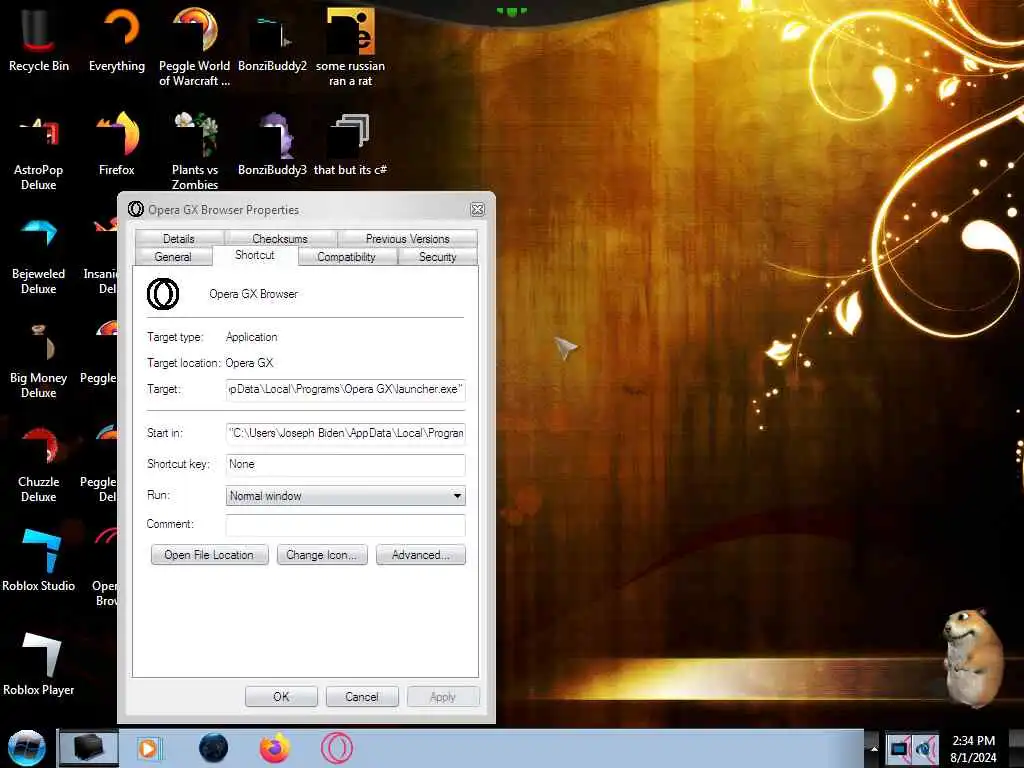Click into the Target field
This screenshot has height=768, width=1024.
click(345, 389)
